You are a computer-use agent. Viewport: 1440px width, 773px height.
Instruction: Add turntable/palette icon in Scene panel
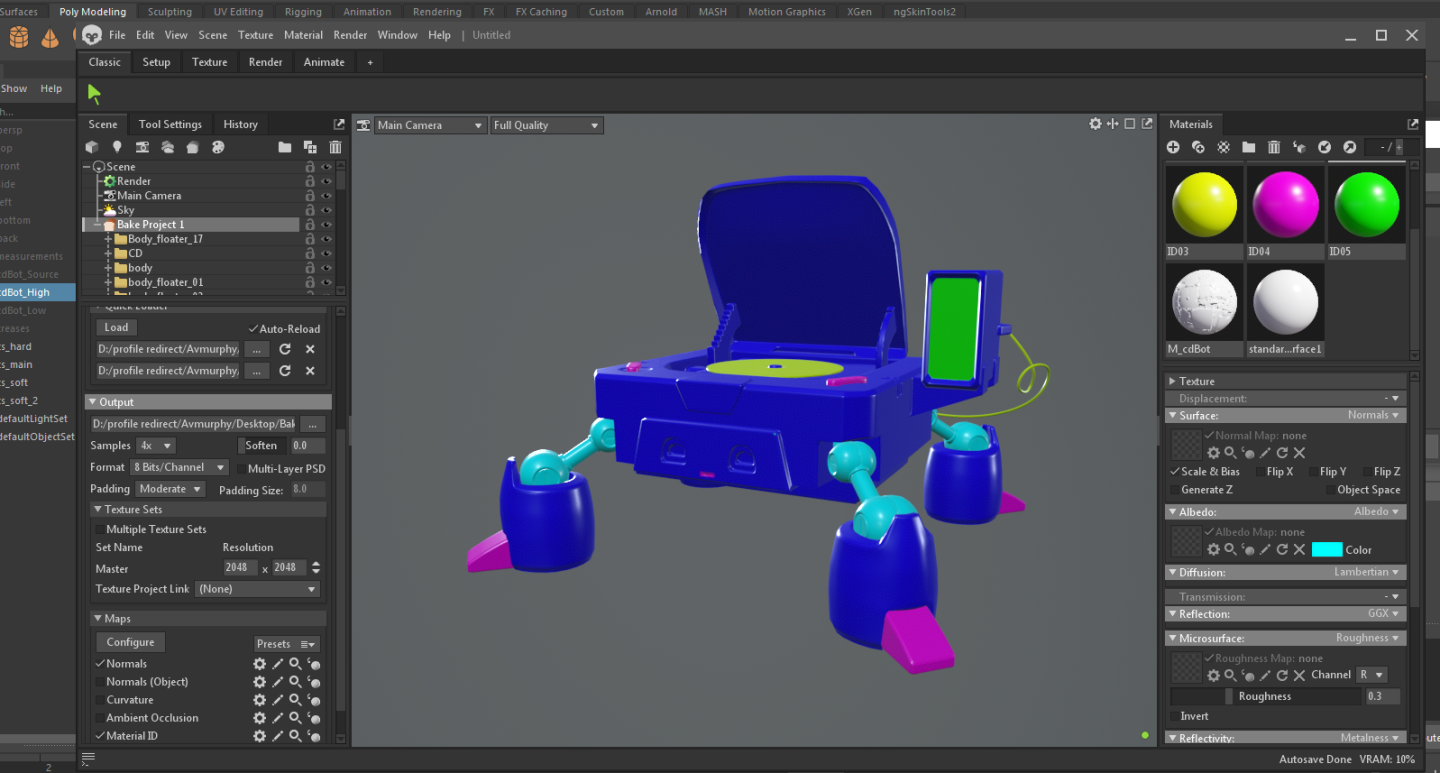217,147
